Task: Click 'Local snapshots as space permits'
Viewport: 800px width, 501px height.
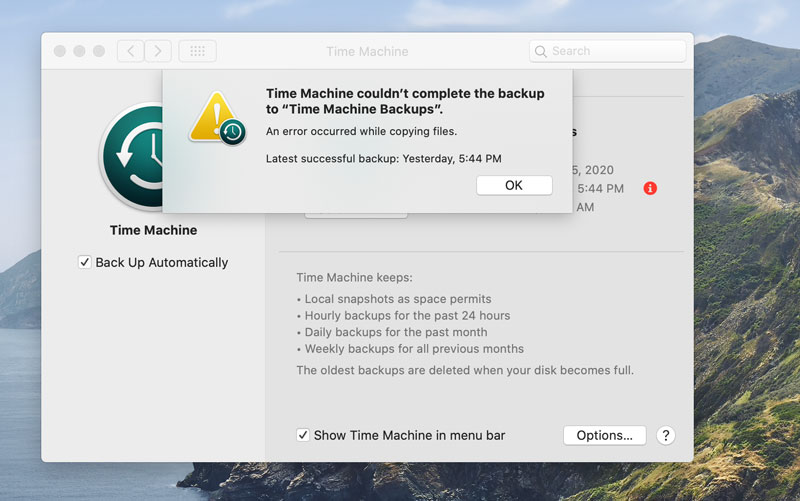Action: click(398, 299)
